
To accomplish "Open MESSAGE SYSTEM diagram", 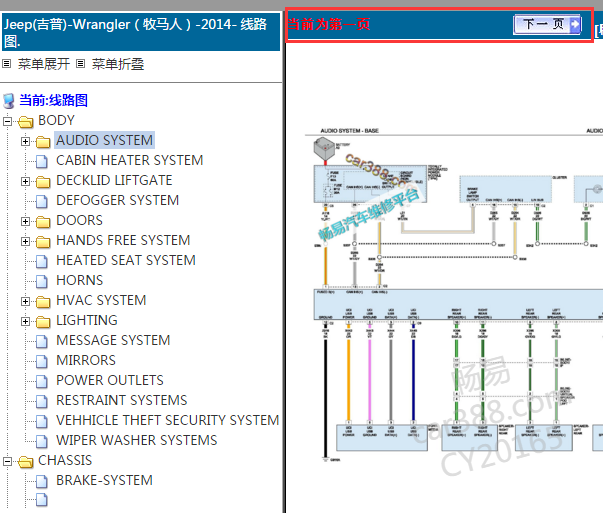I will click(x=113, y=340).
